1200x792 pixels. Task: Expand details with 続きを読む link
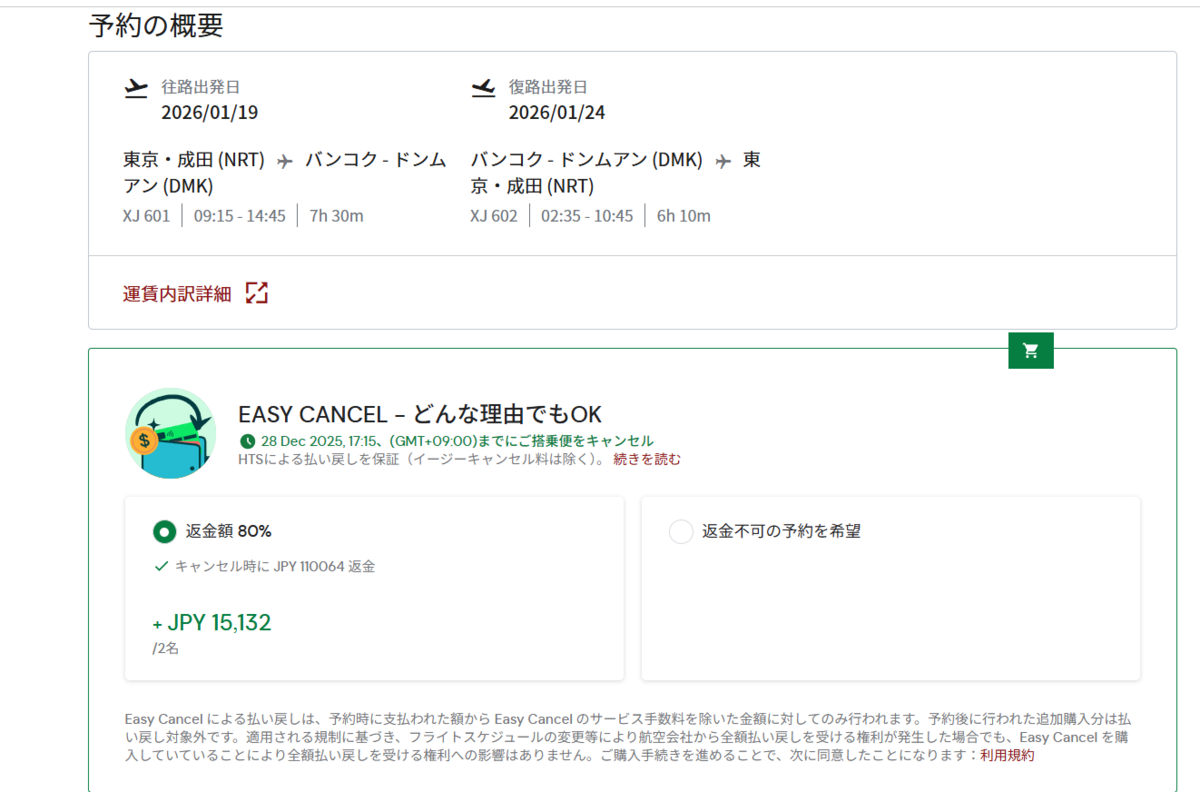point(647,460)
